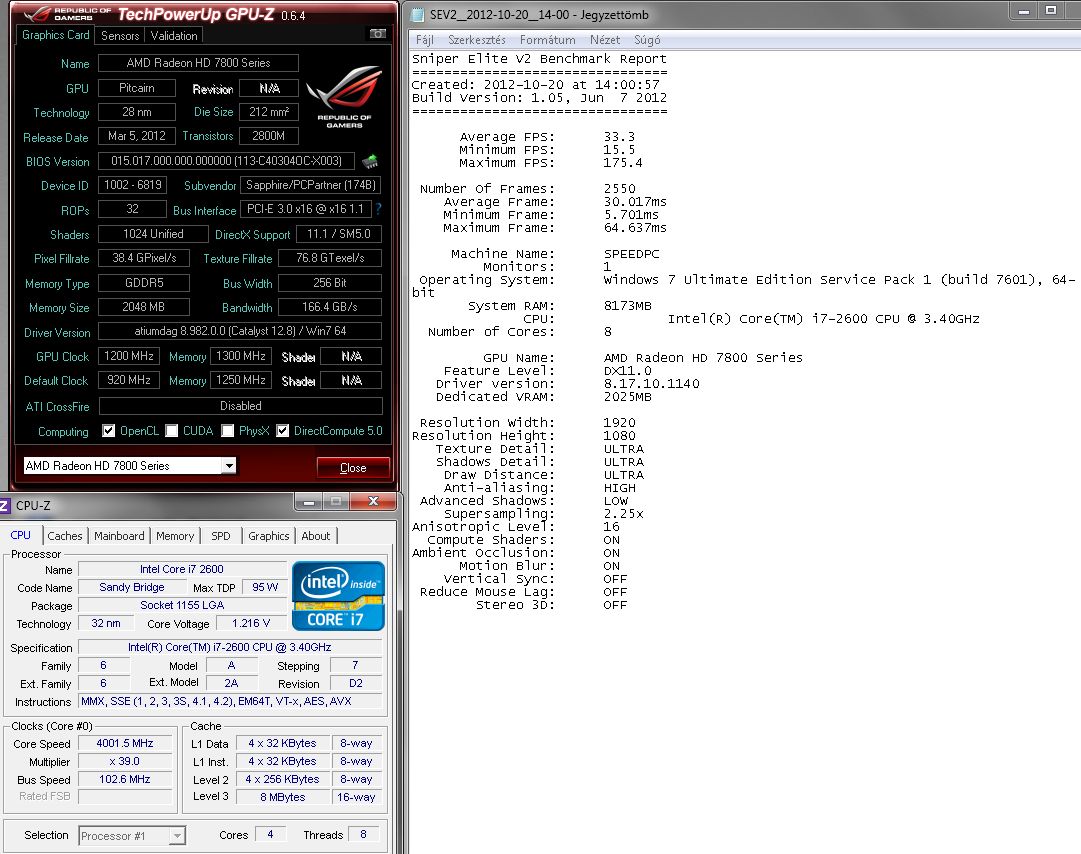Click the BIOS save chip icon
The image size is (1081, 854).
coord(370,161)
